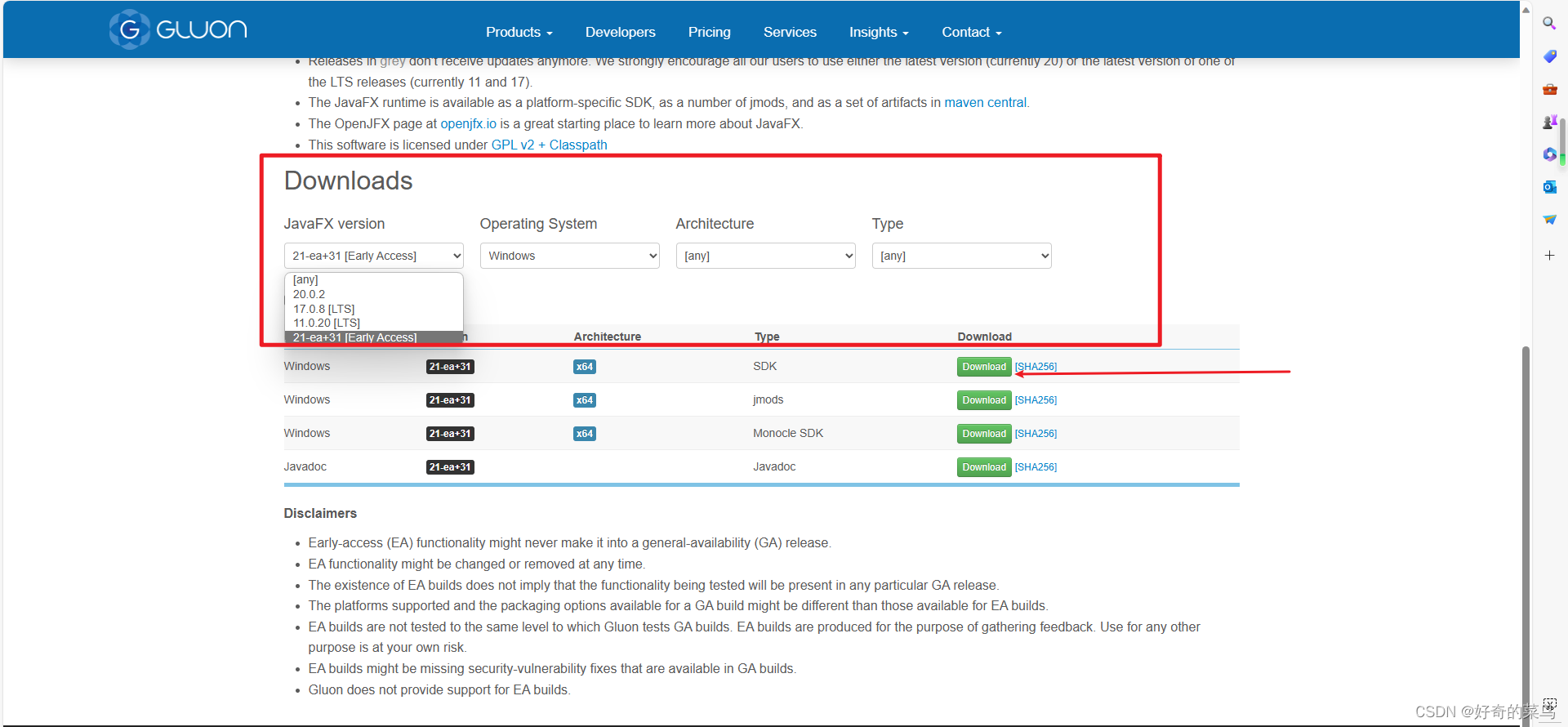The height and width of the screenshot is (727, 1568).
Task: Click the Download column header in the table
Action: 985,337
